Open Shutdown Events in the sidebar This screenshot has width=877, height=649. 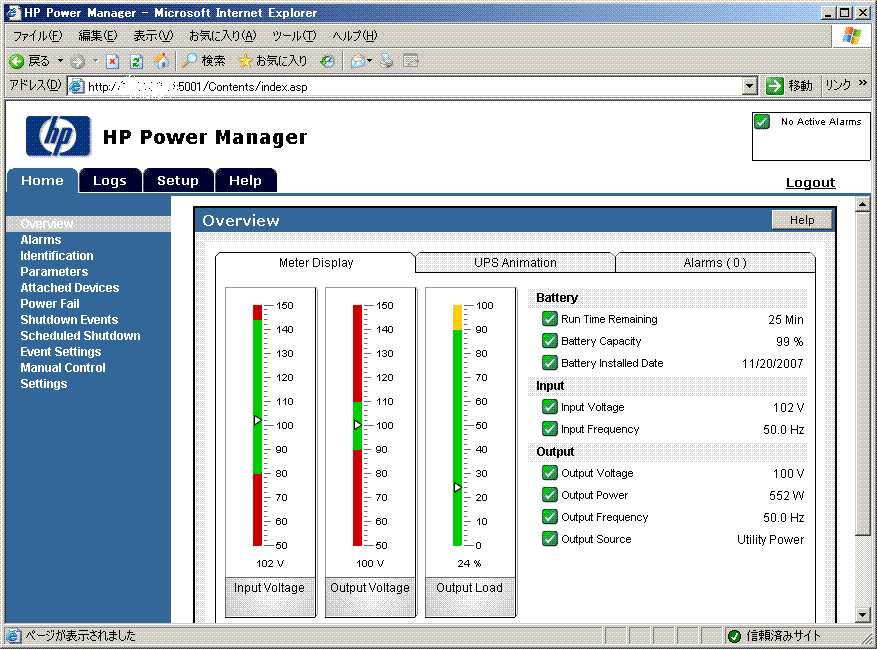[x=69, y=319]
